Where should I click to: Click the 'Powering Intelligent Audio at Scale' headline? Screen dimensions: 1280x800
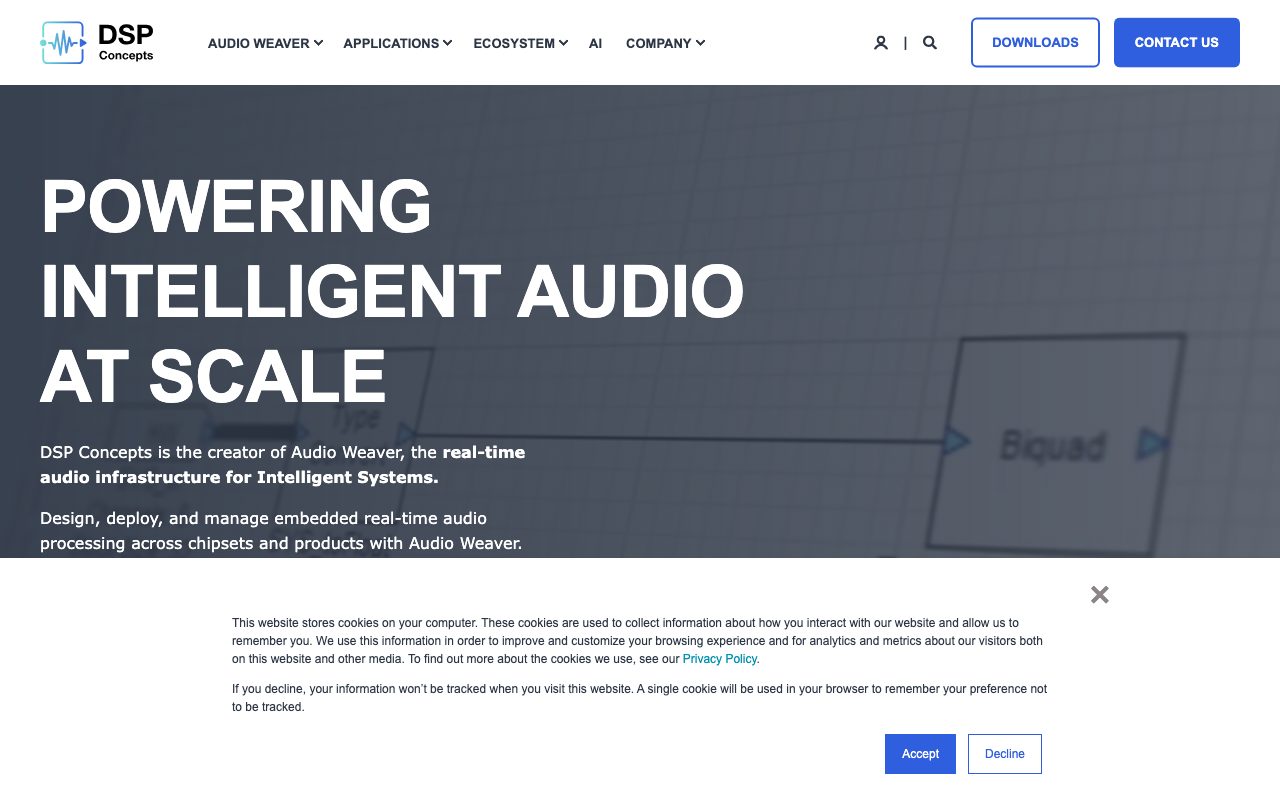[392, 290]
